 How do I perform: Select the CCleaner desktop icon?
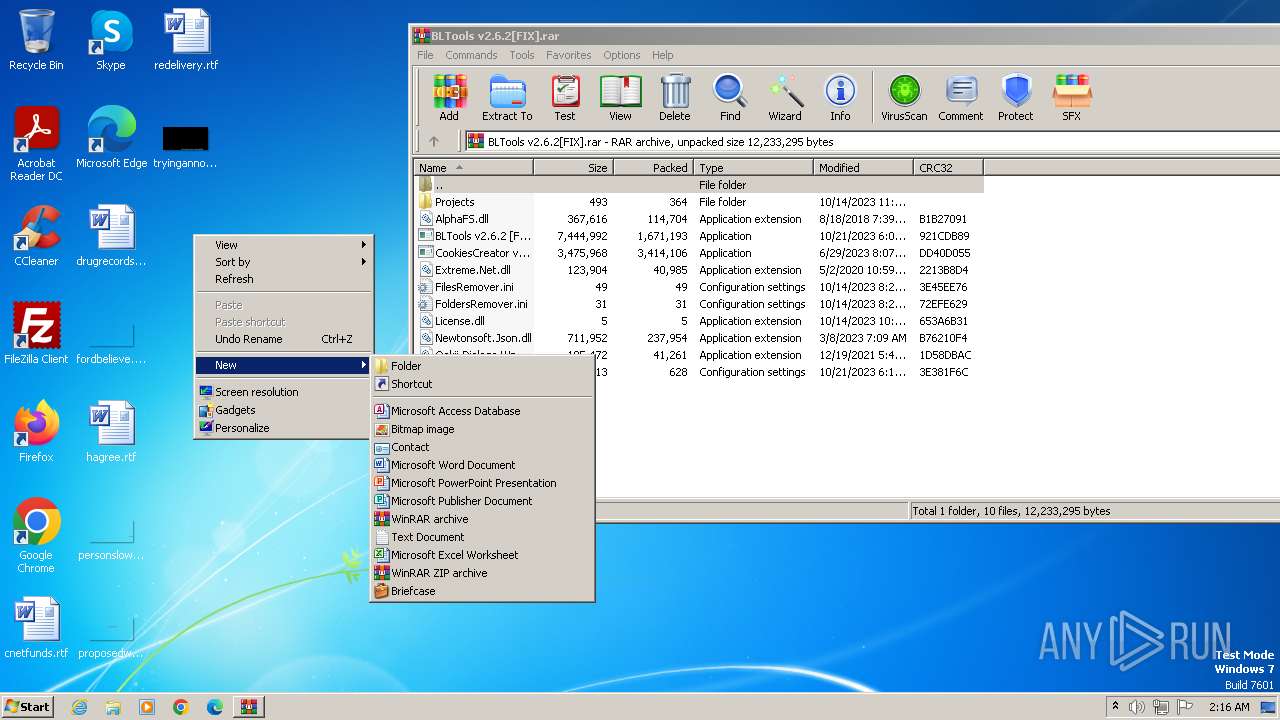point(36,236)
